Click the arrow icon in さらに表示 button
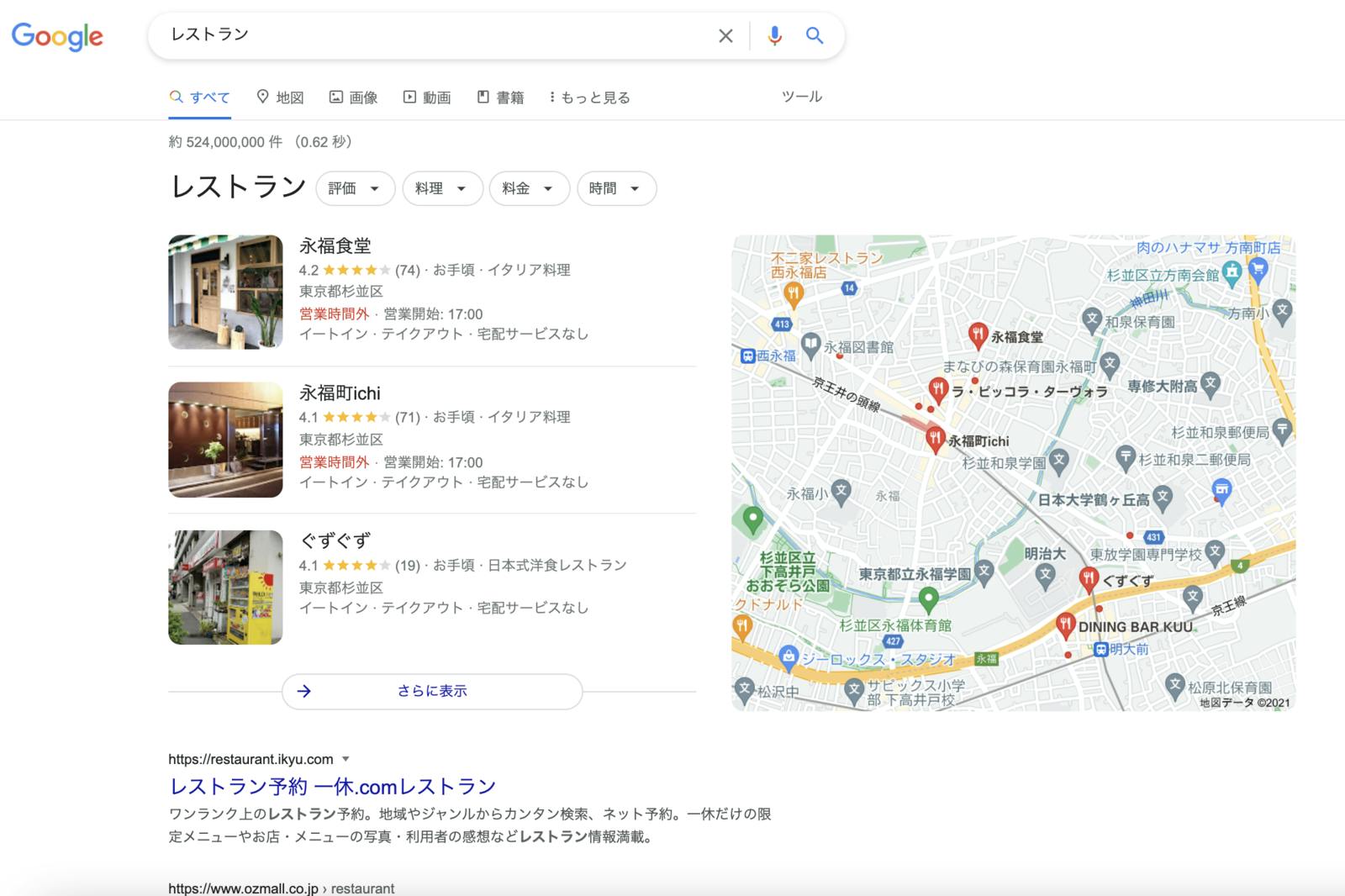Screen dimensions: 1345x896 tap(304, 691)
